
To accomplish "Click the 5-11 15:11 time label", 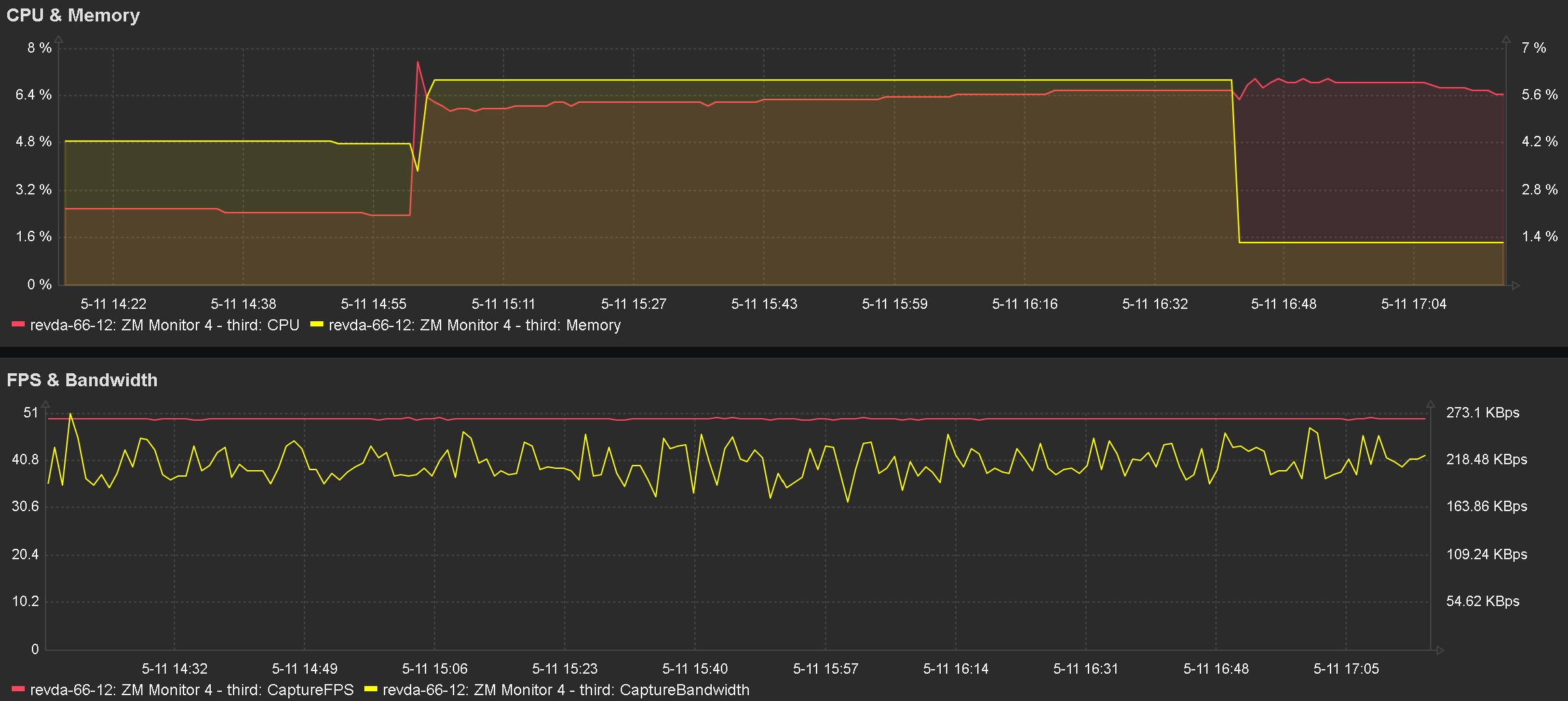I will [x=503, y=304].
